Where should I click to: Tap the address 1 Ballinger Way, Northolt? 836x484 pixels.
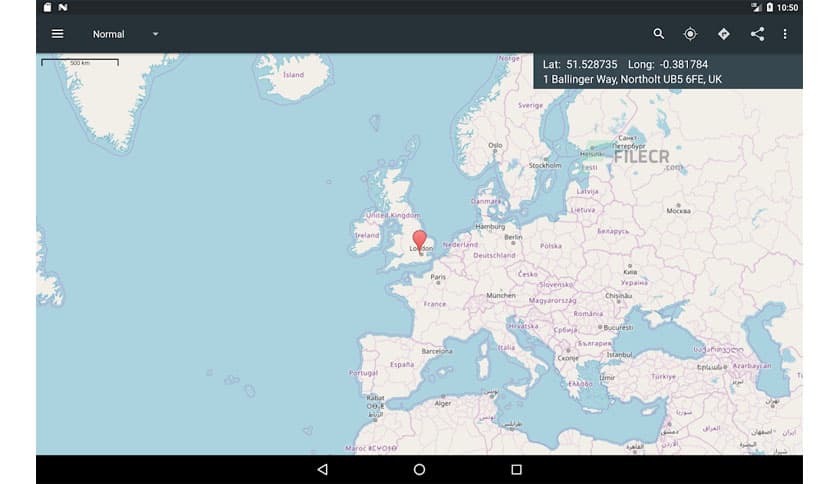pos(632,79)
